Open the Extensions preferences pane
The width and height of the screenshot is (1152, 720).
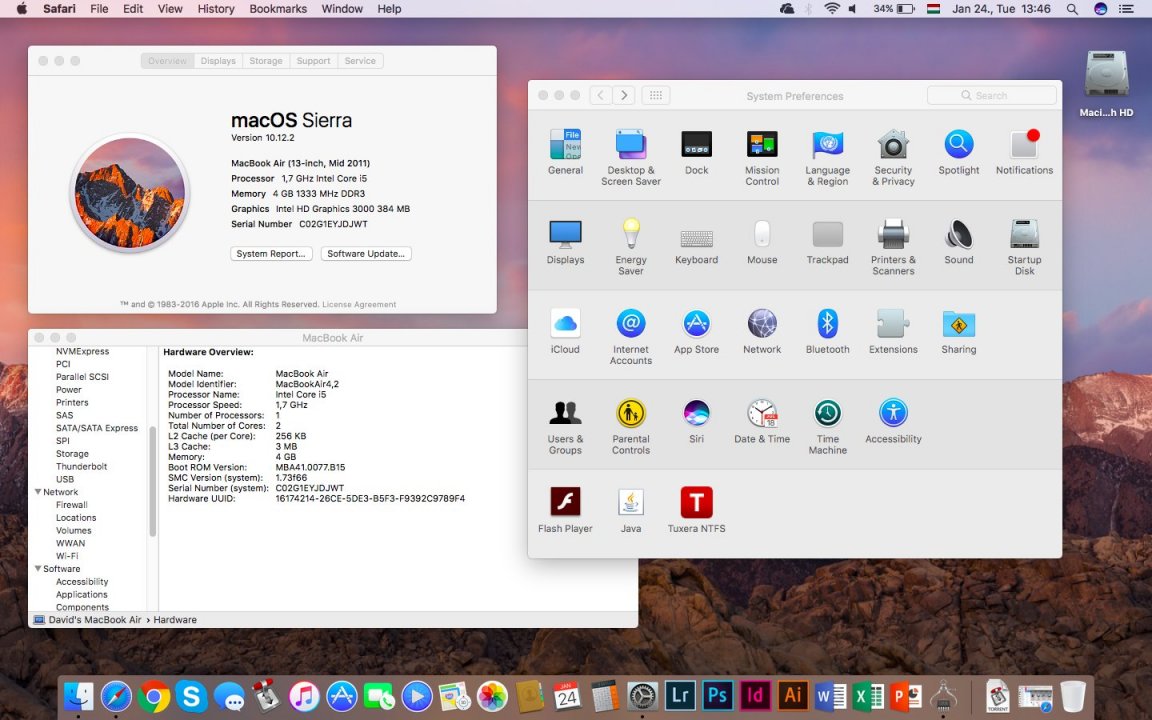pyautogui.click(x=893, y=332)
